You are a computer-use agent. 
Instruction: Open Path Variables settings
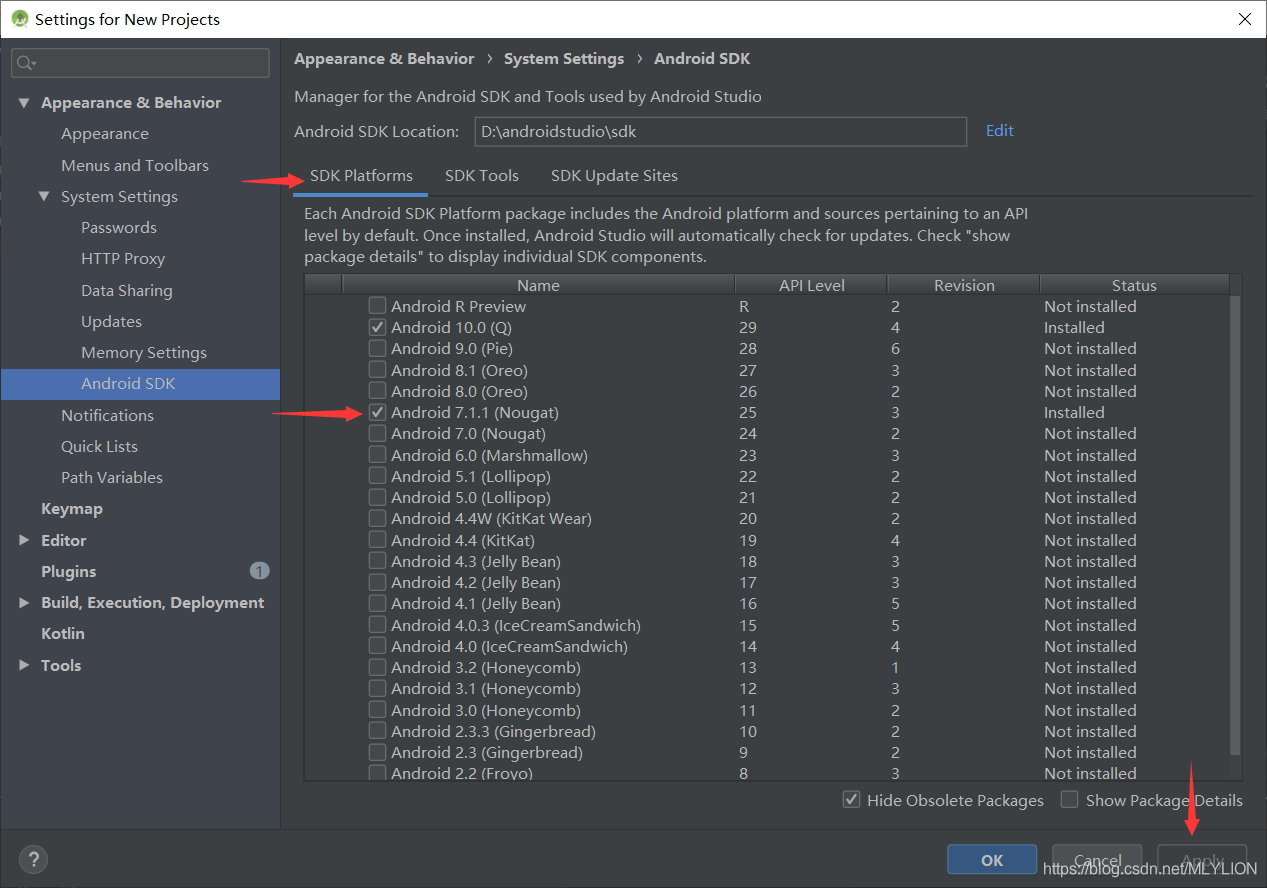(x=112, y=478)
